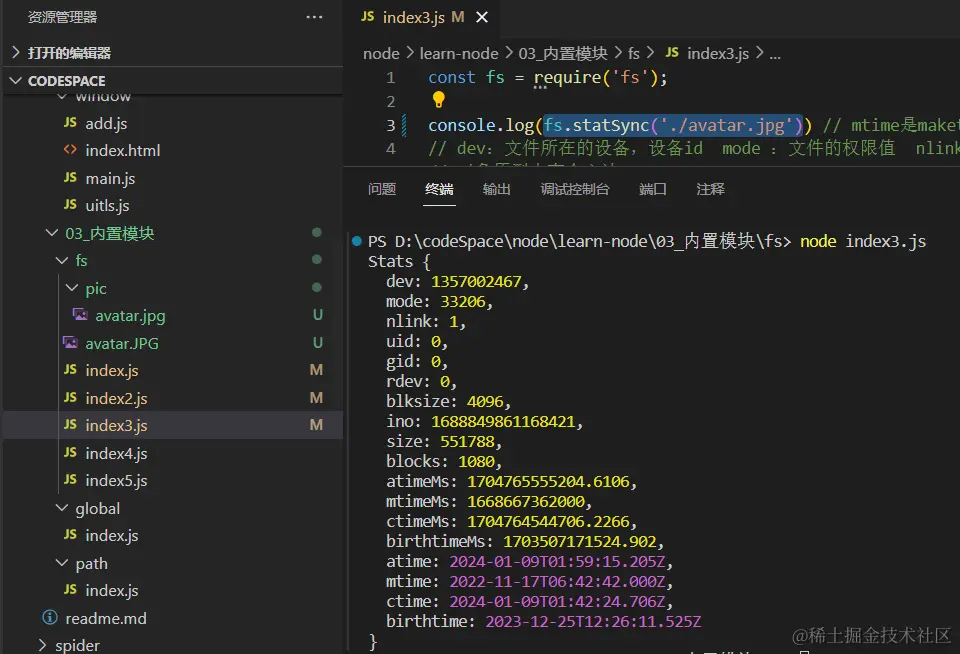Click the lightbulb code action icon
Viewport: 960px width, 654px height.
tap(438, 100)
